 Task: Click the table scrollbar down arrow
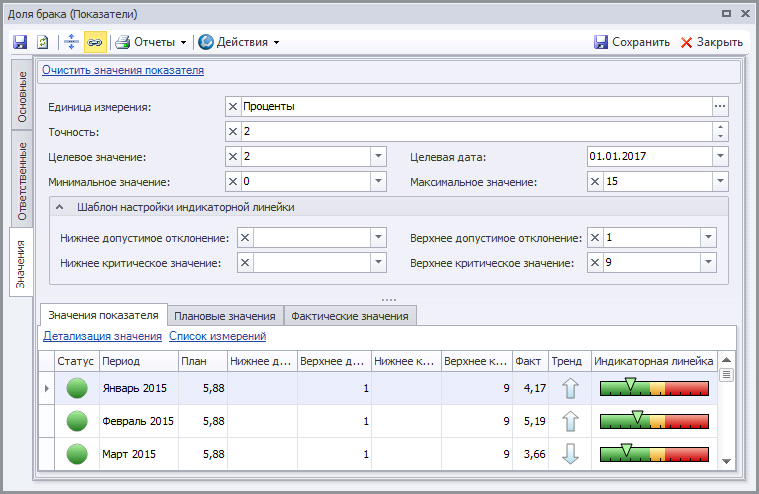[726, 461]
